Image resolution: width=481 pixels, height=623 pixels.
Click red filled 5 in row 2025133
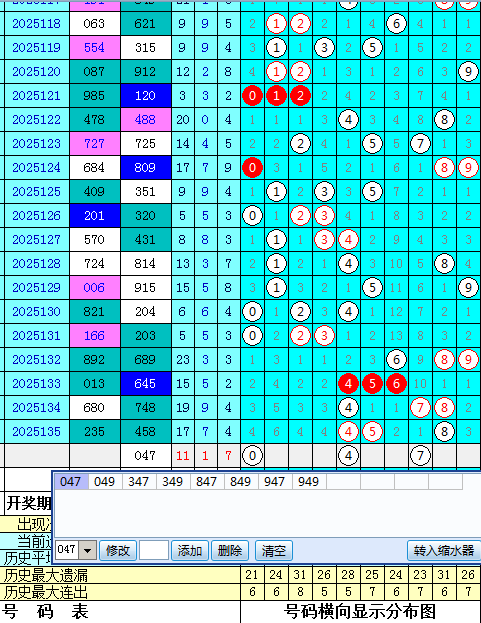[x=372, y=383]
